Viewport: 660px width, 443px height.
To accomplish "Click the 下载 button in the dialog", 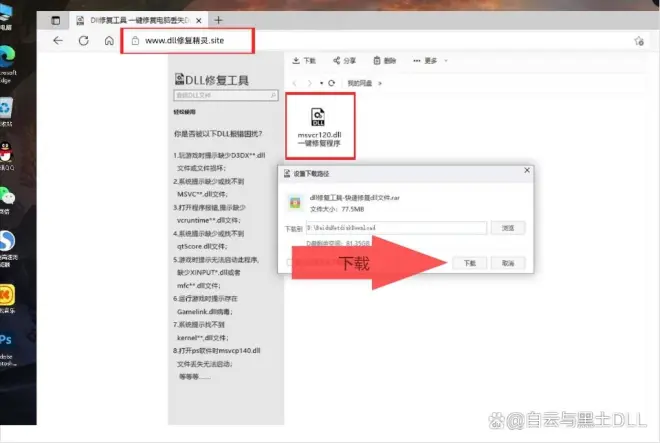I will pyautogui.click(x=470, y=262).
